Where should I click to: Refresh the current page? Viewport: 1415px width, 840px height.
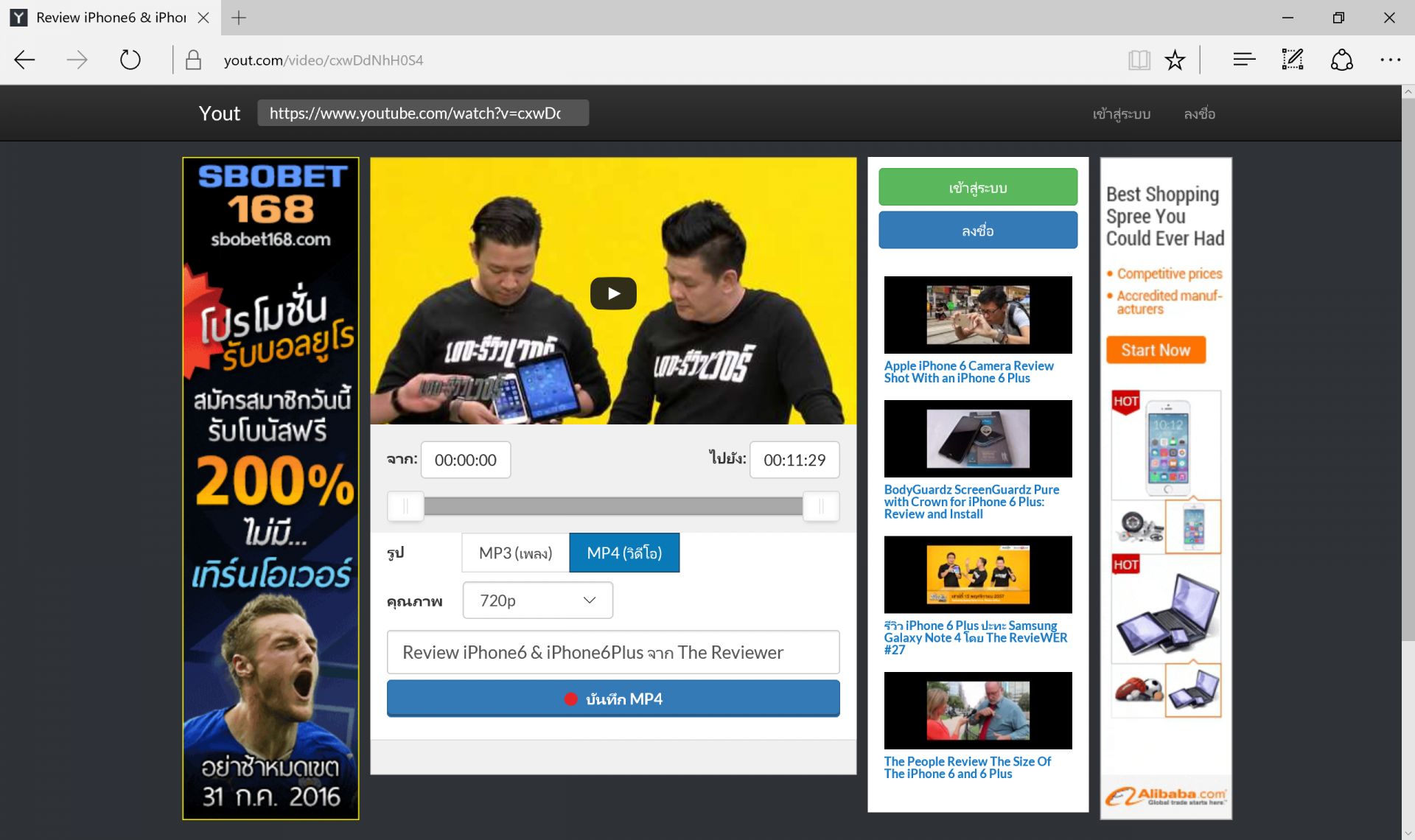[130, 60]
